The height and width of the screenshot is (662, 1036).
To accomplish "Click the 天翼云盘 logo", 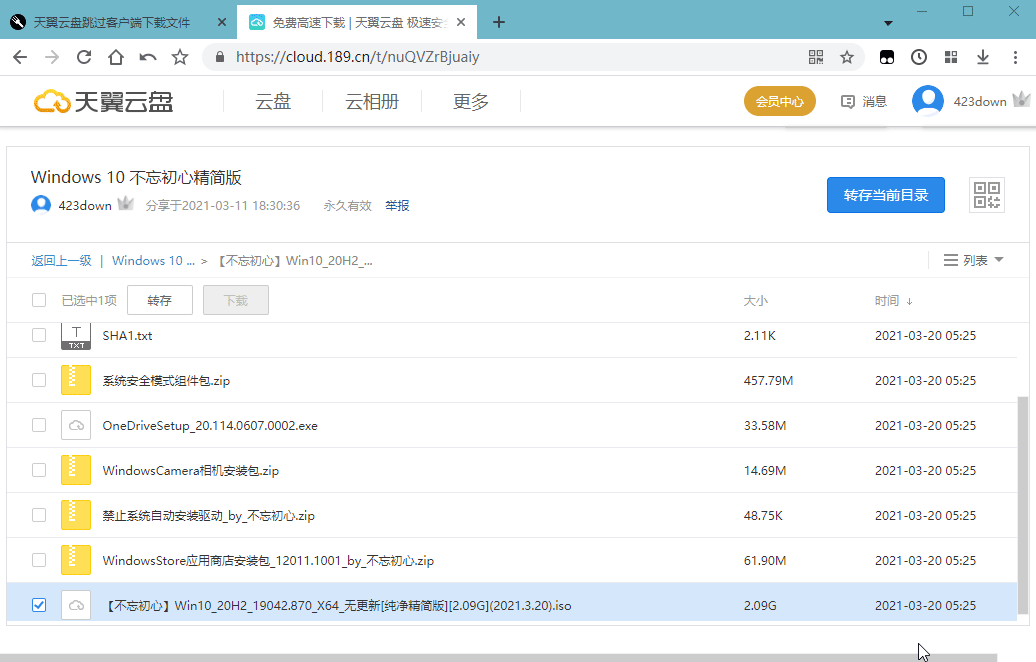I will coord(104,102).
